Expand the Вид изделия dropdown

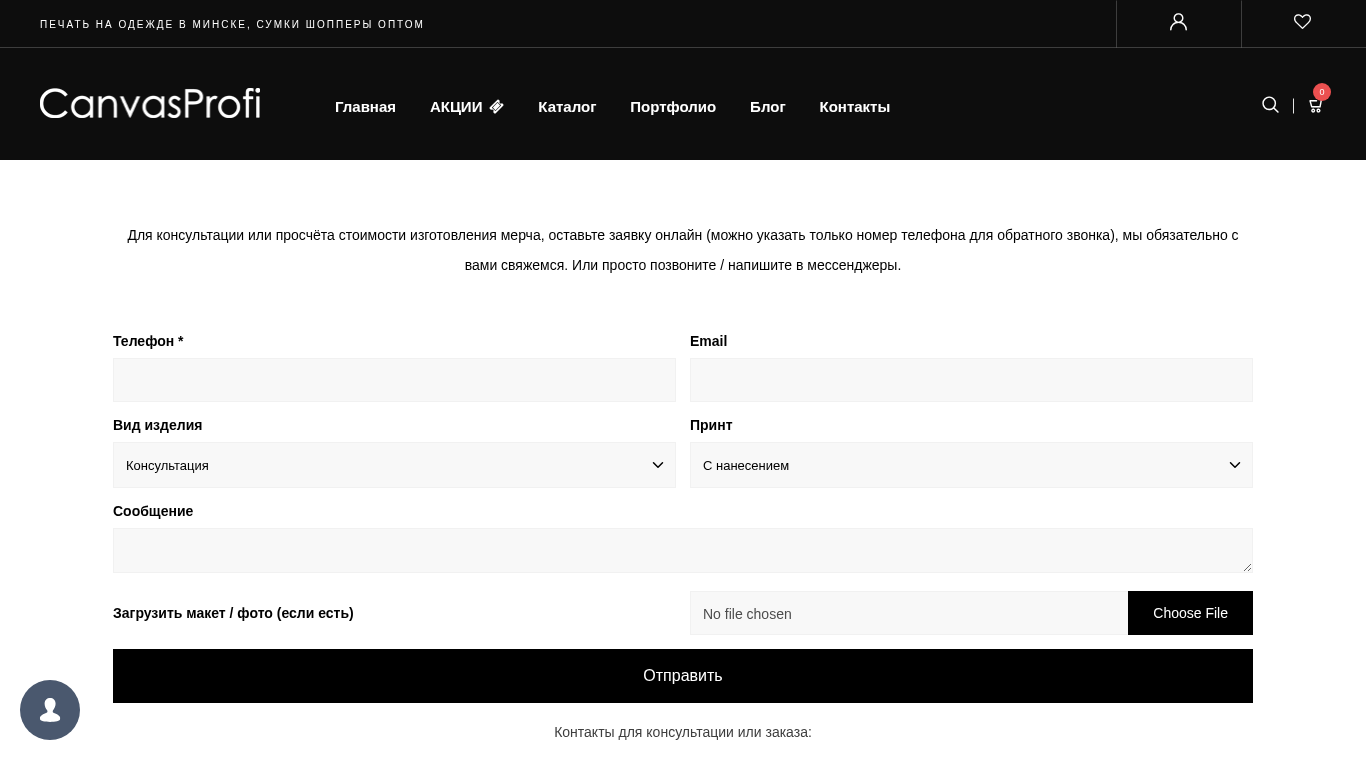click(x=394, y=465)
